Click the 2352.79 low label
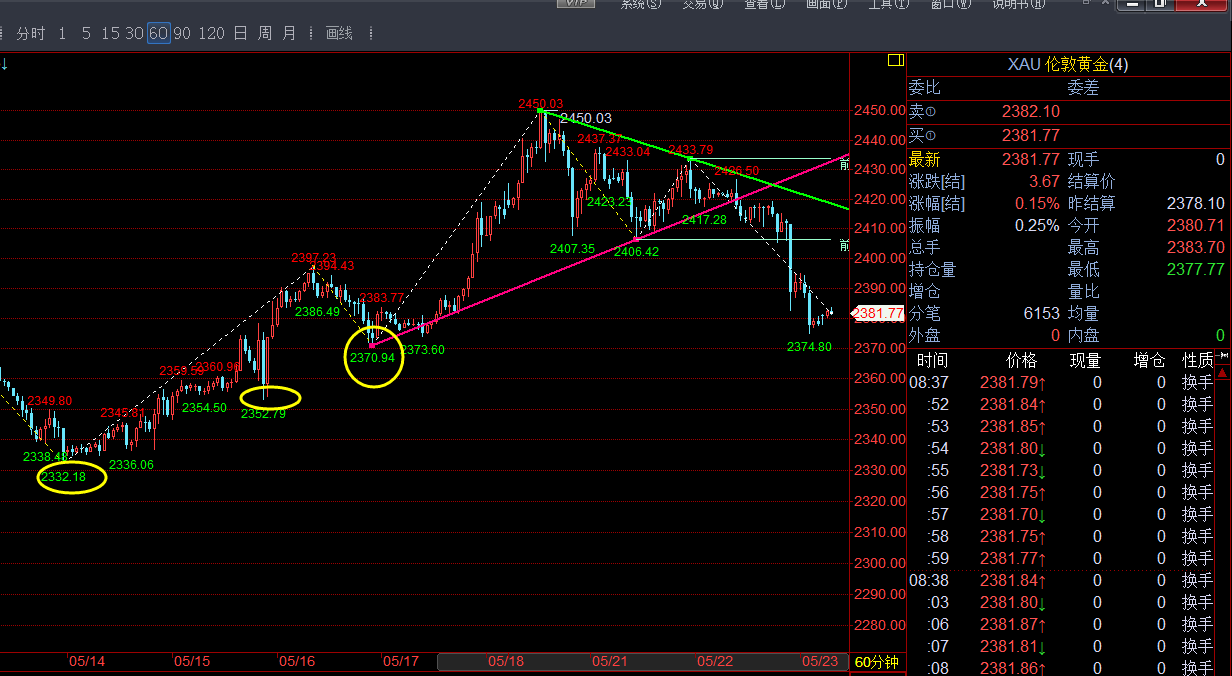 coord(263,413)
